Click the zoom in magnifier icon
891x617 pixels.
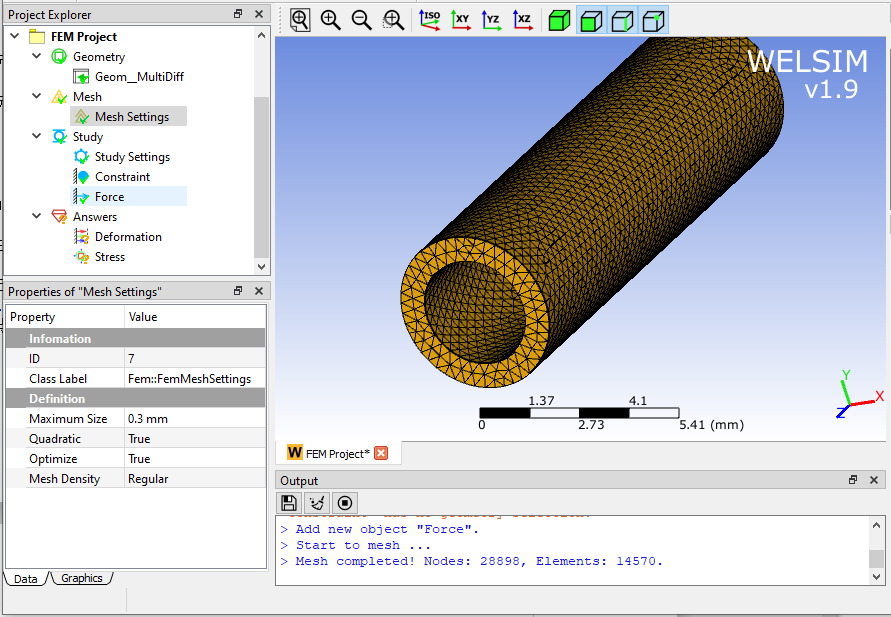click(x=331, y=20)
